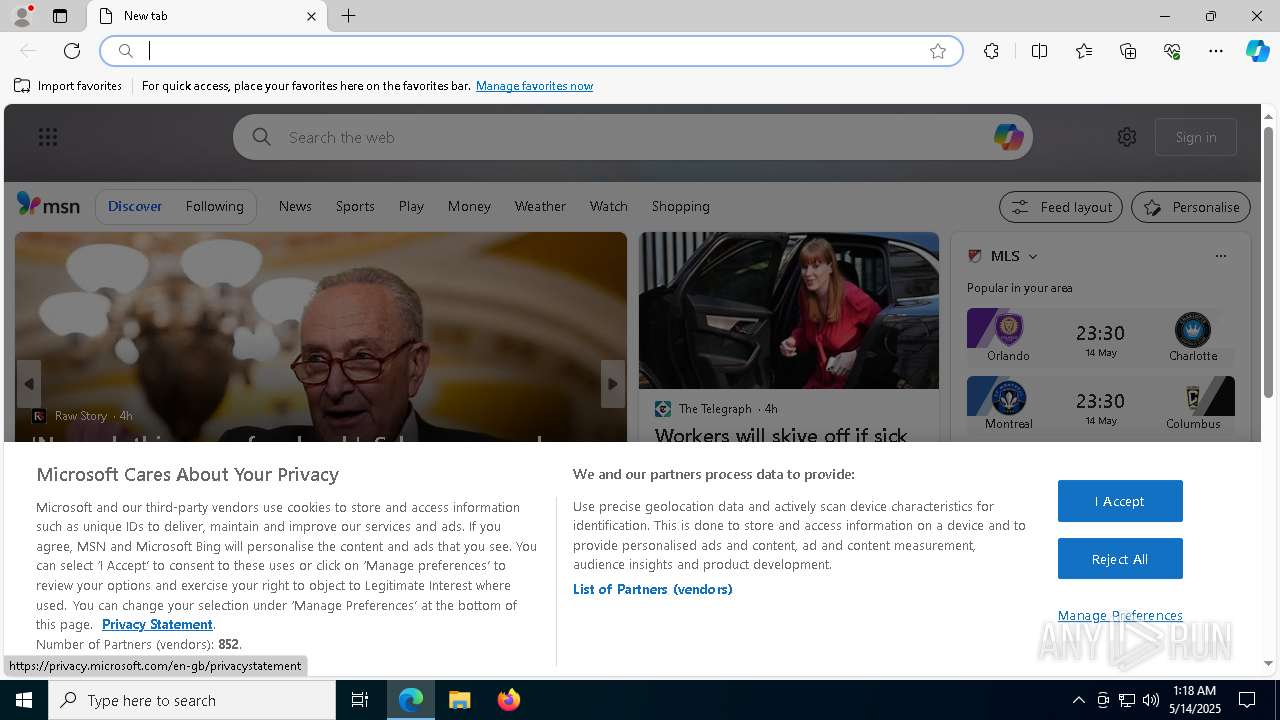
Task: Show next story with right arrow
Action: point(613,384)
